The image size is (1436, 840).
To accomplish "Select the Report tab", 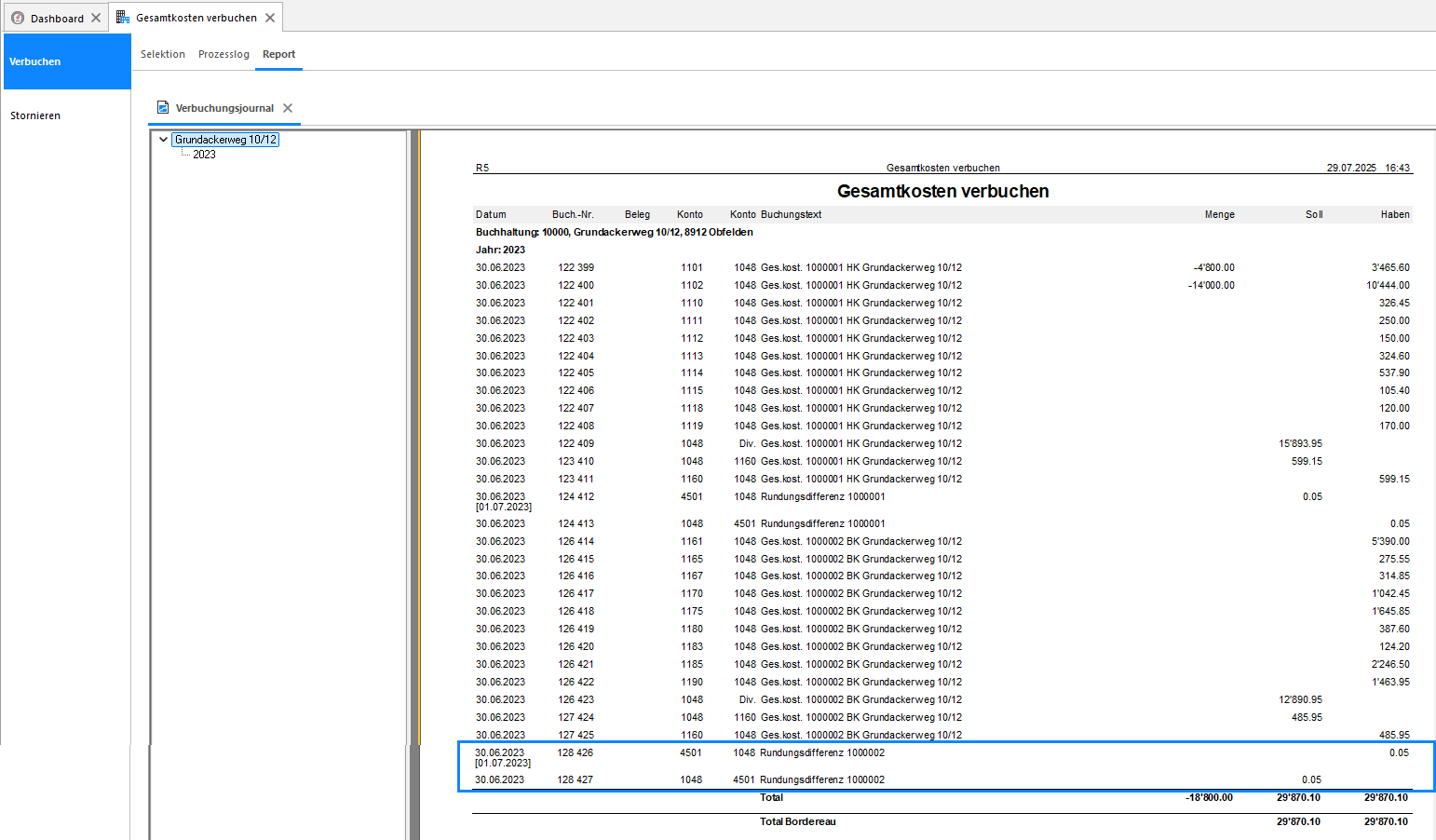I will (278, 54).
